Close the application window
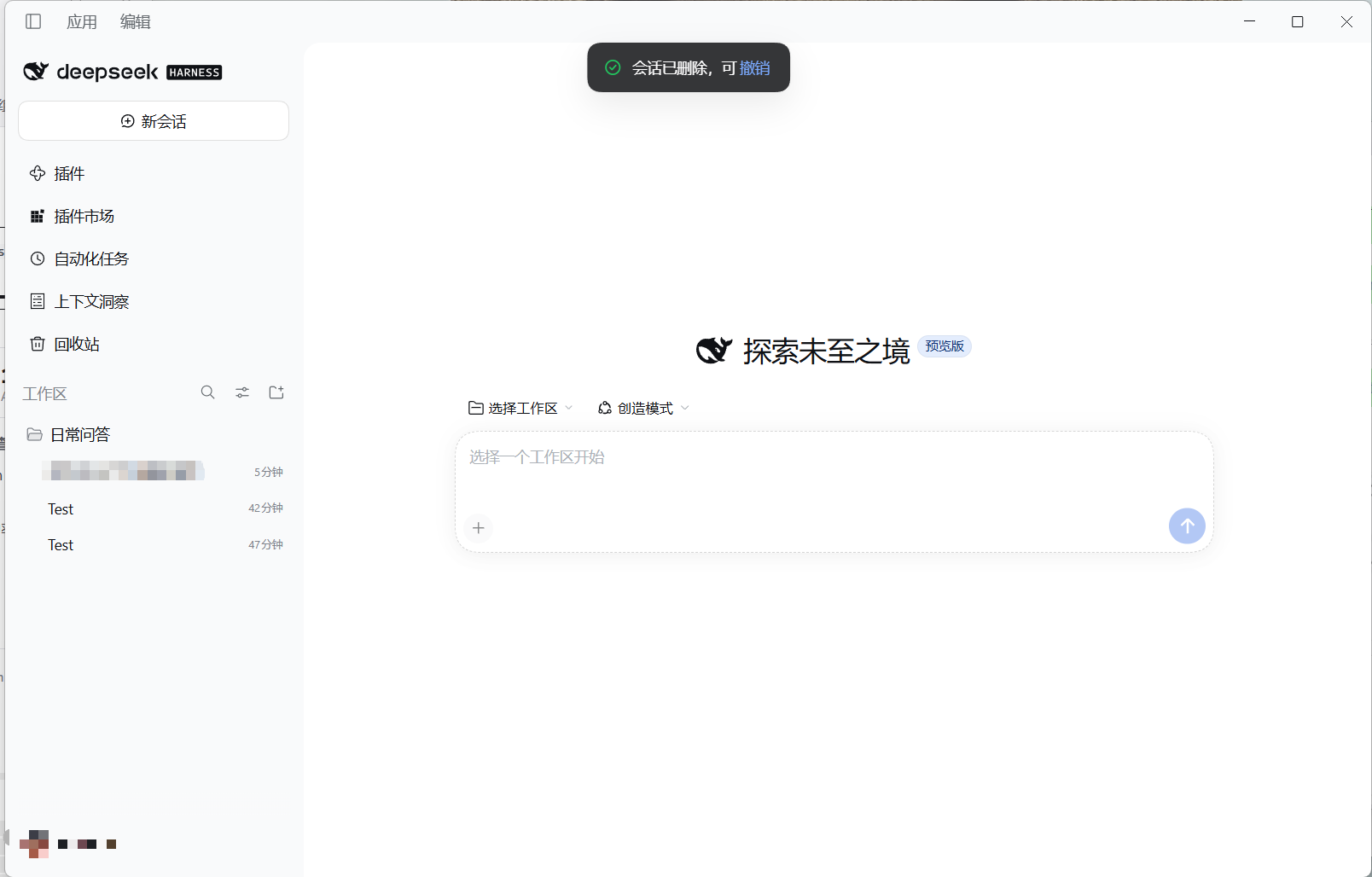Viewport: 1372px width, 877px height. (1346, 21)
